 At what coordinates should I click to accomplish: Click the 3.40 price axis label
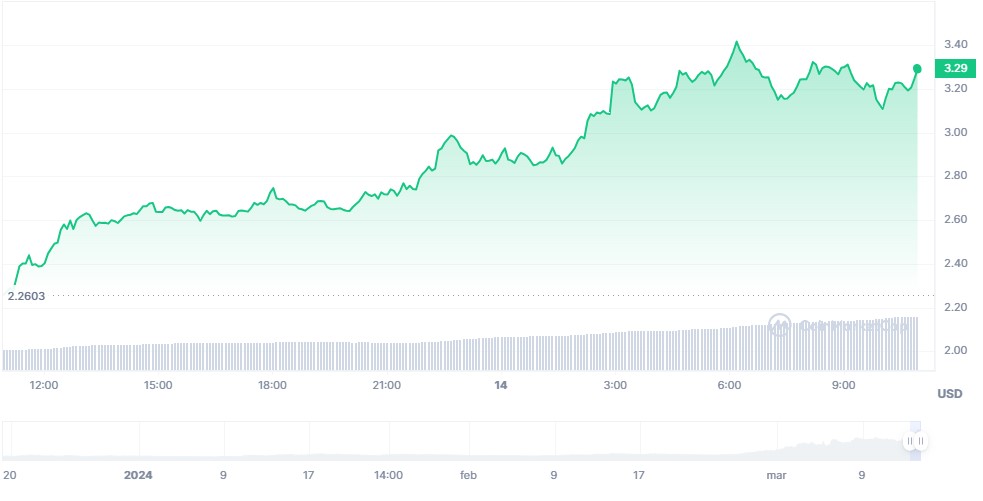[x=955, y=44]
